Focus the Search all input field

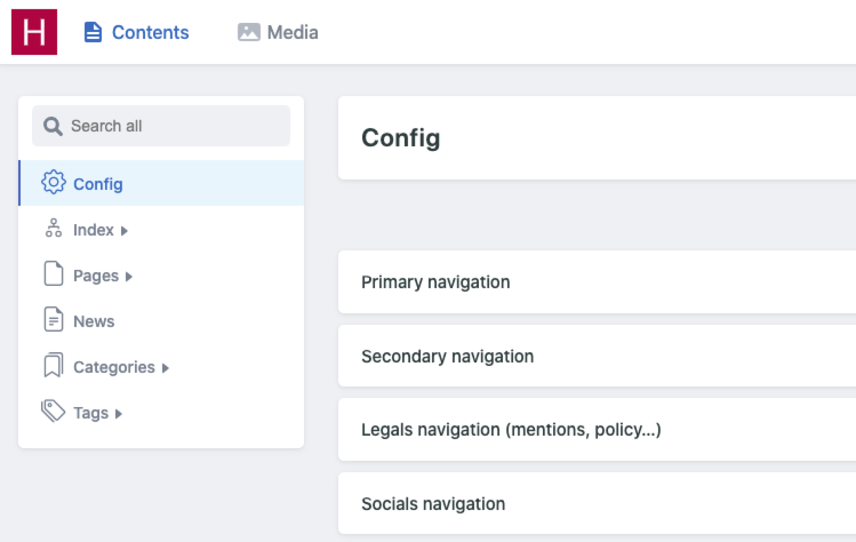[170, 126]
